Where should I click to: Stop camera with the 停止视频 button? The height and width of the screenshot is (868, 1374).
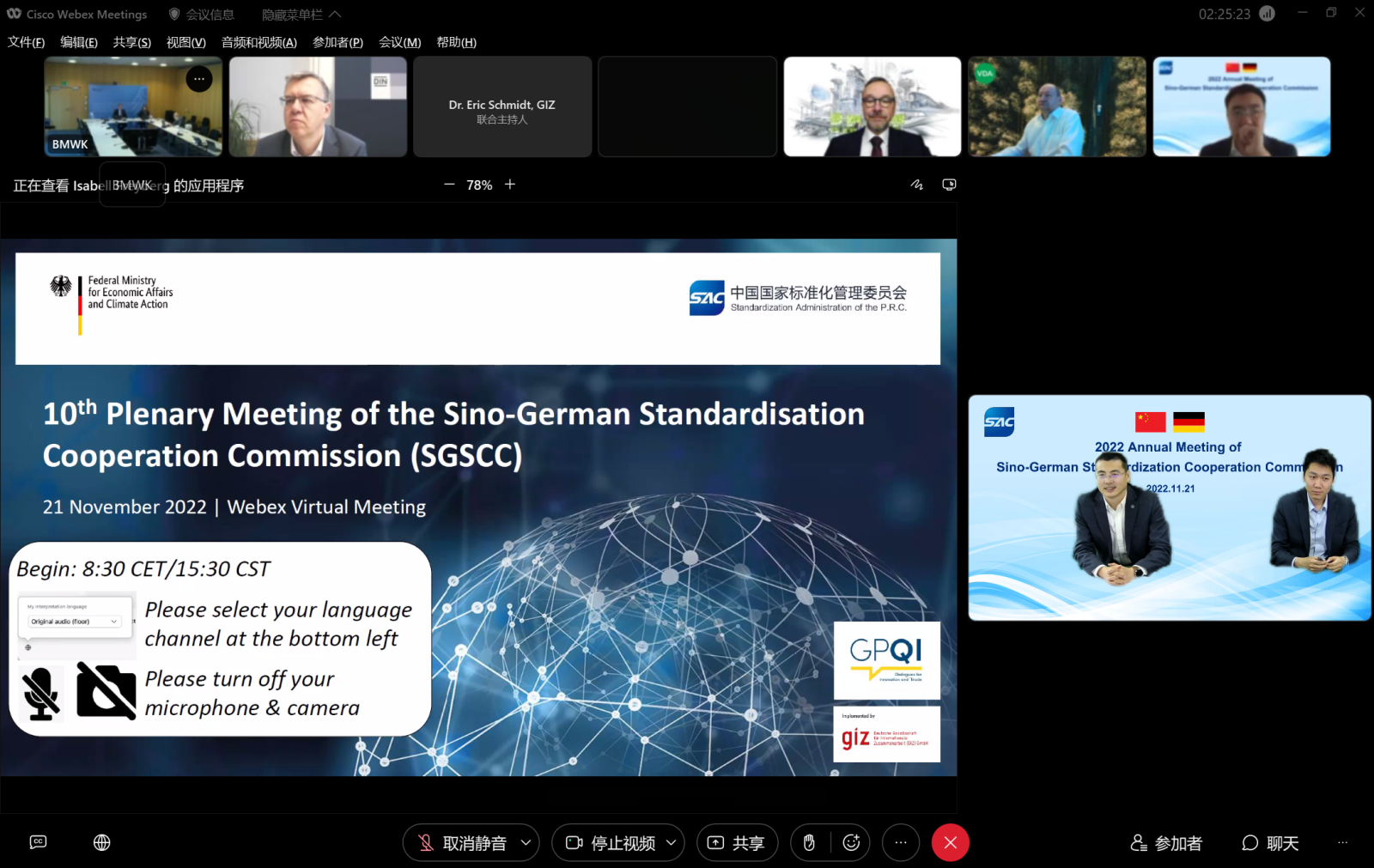611,843
